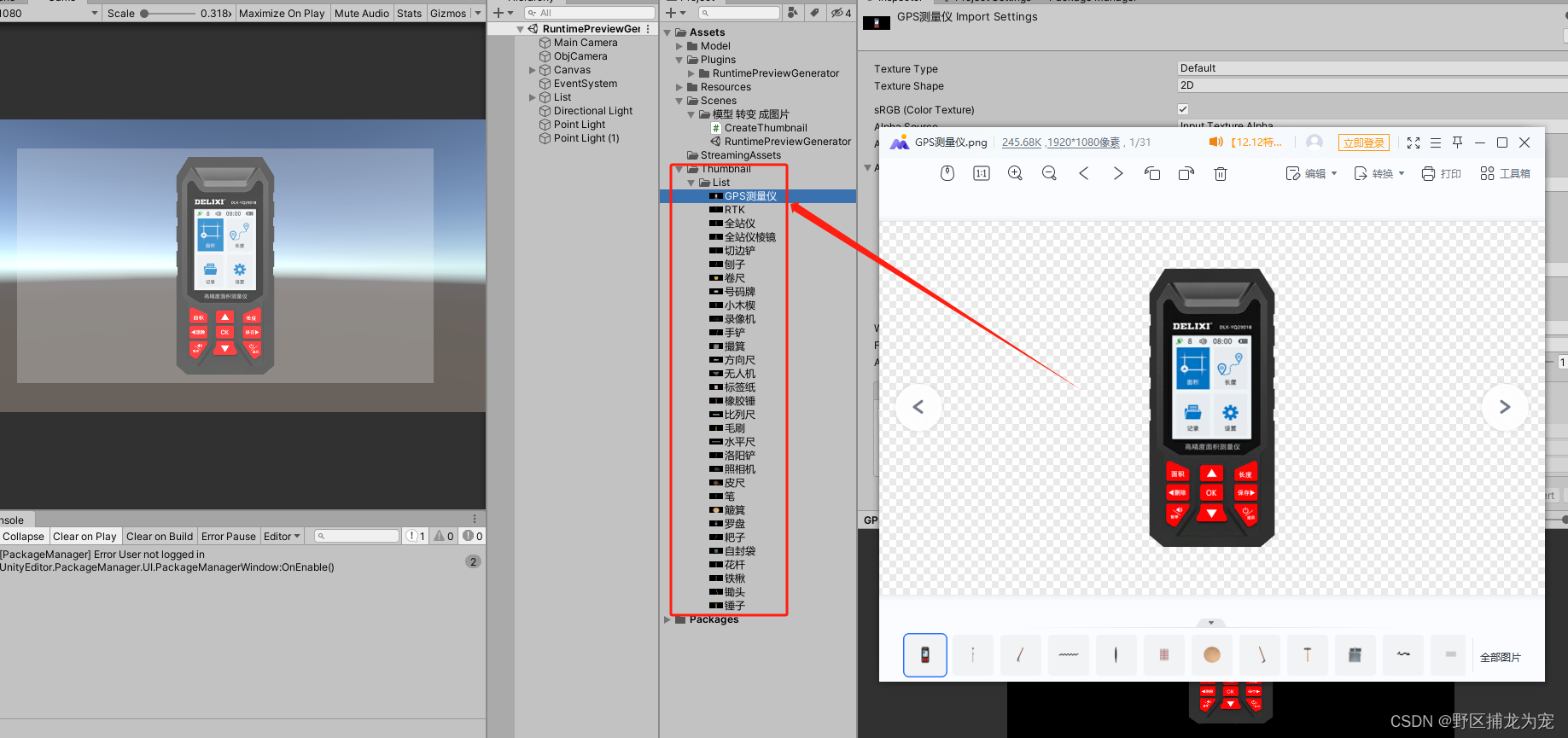The width and height of the screenshot is (1568, 738).
Task: Click the mouse-mode icon in image viewer toolbar
Action: [x=947, y=173]
